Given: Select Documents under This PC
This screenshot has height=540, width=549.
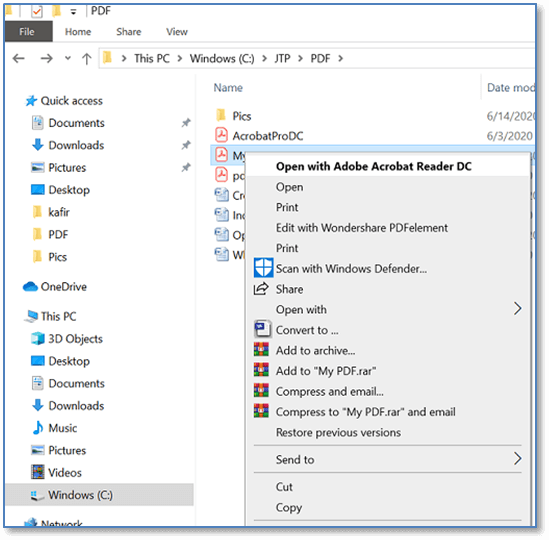Looking at the screenshot, I should [x=76, y=383].
